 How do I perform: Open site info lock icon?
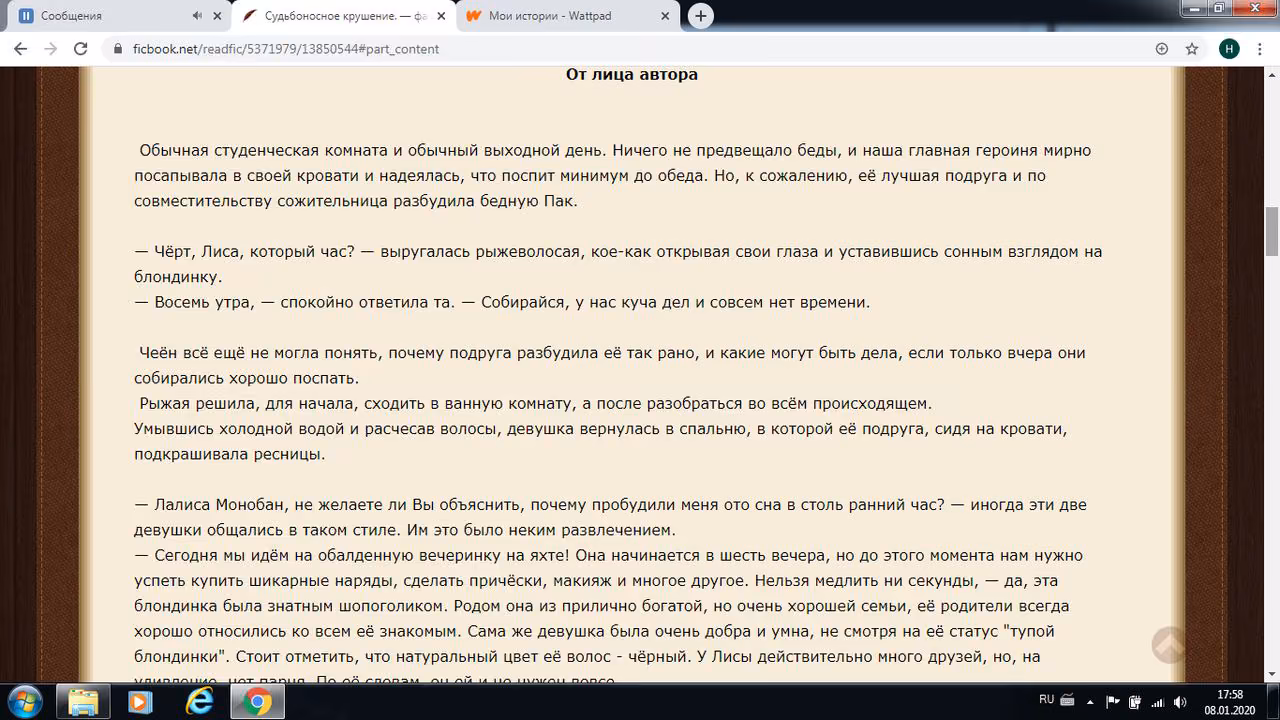117,48
